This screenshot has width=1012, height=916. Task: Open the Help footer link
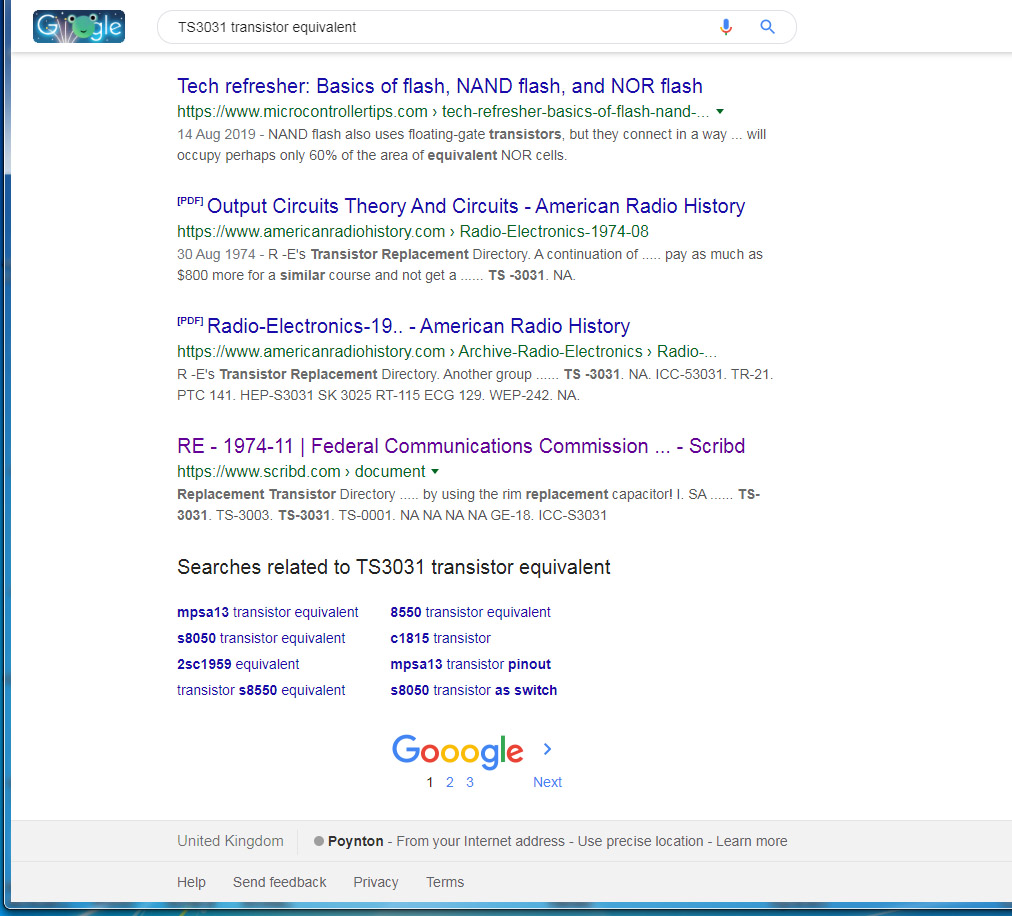(x=191, y=882)
